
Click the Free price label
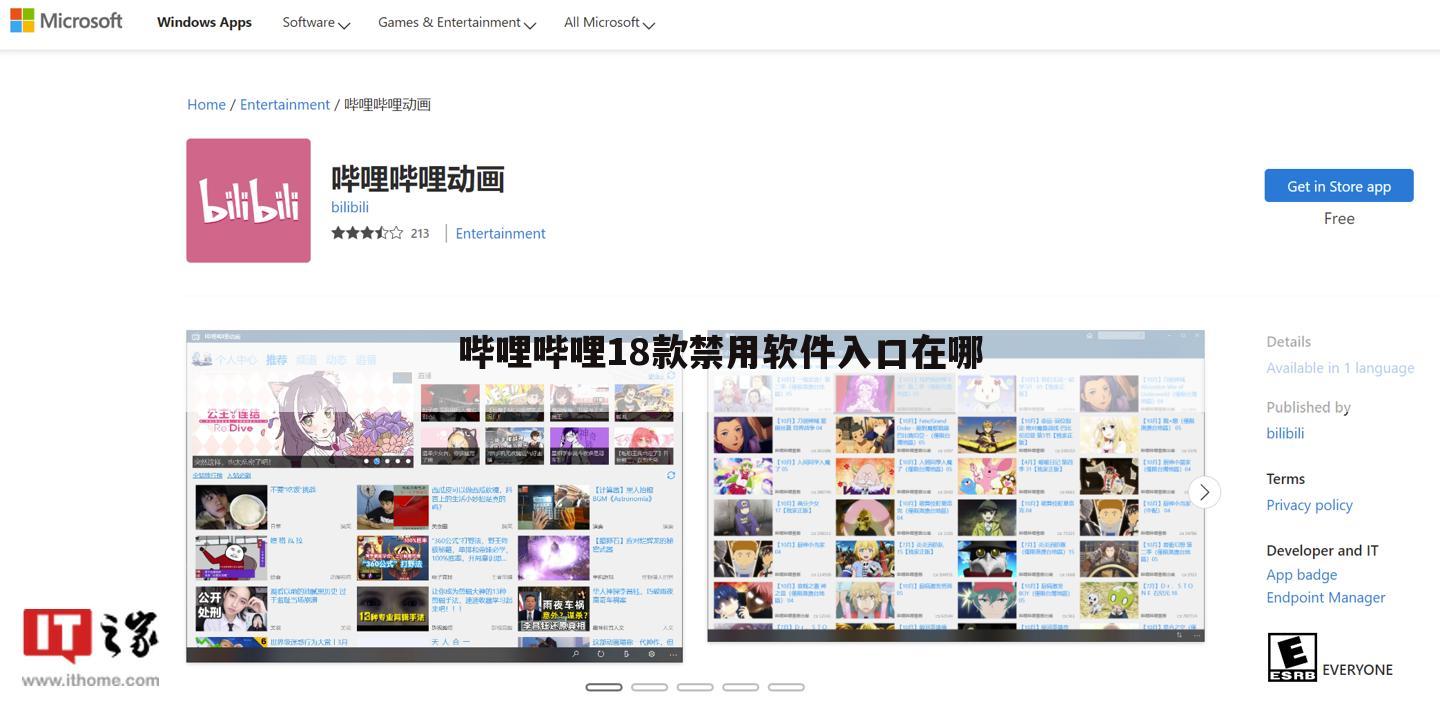tap(1339, 218)
